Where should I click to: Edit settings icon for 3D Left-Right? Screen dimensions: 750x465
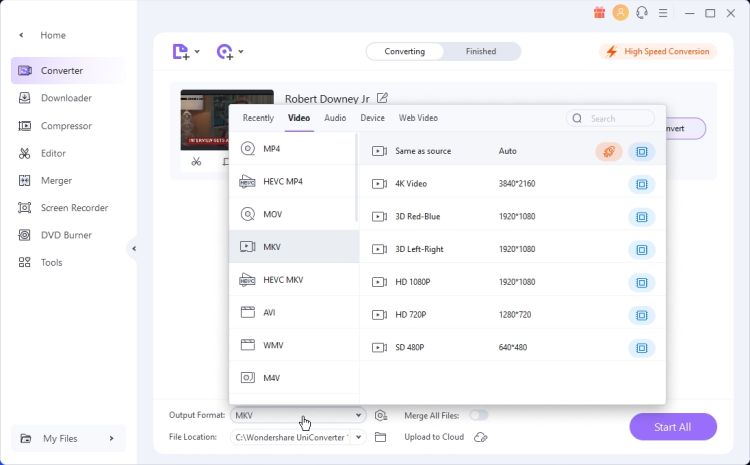pyautogui.click(x=641, y=250)
